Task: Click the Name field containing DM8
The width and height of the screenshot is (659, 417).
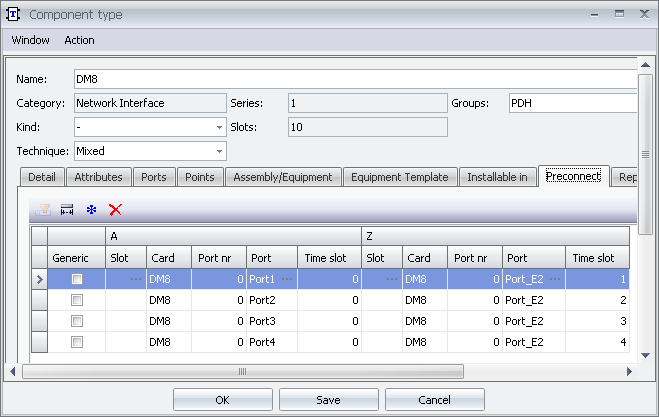Action: pyautogui.click(x=356, y=79)
